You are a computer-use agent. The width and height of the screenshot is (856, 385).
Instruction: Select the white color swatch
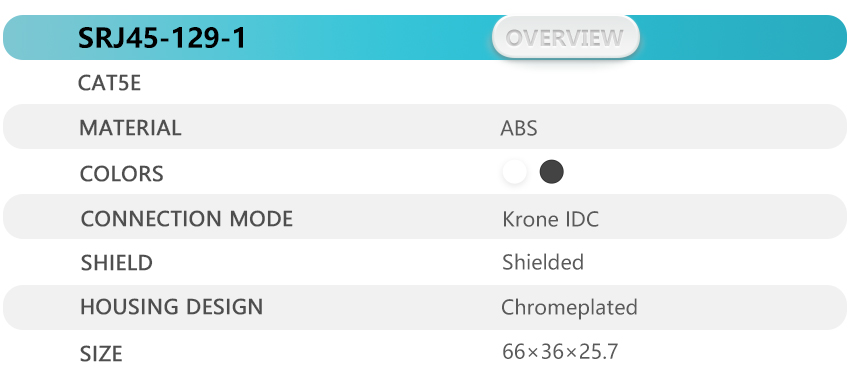click(514, 172)
